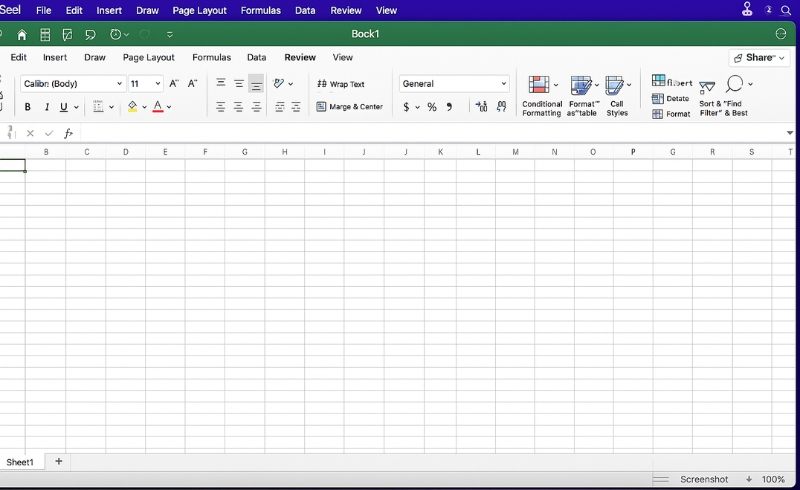Click Spotlight search icon in menu bar

786,10
